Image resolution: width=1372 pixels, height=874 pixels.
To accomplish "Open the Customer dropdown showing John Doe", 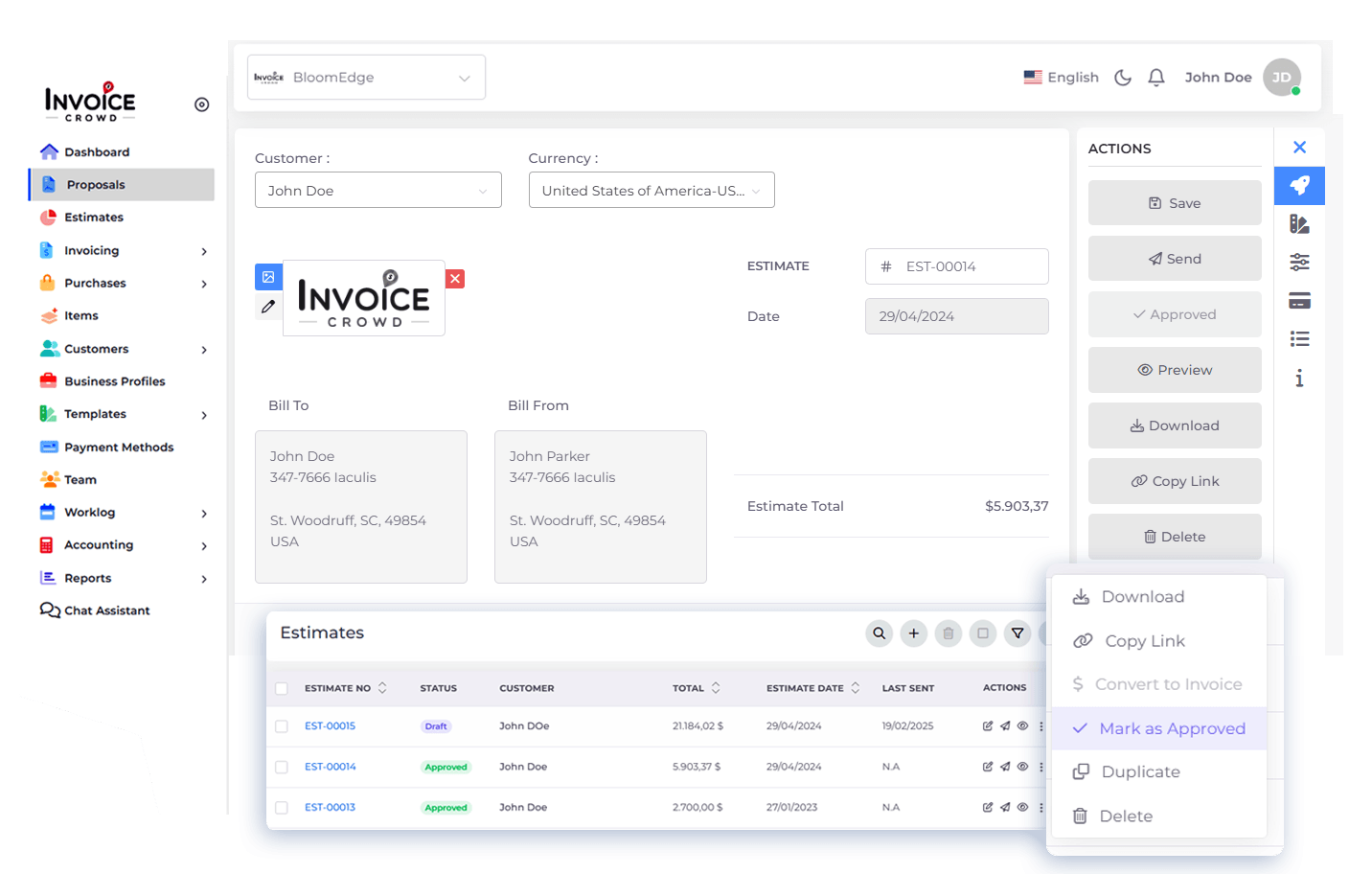I will [377, 191].
